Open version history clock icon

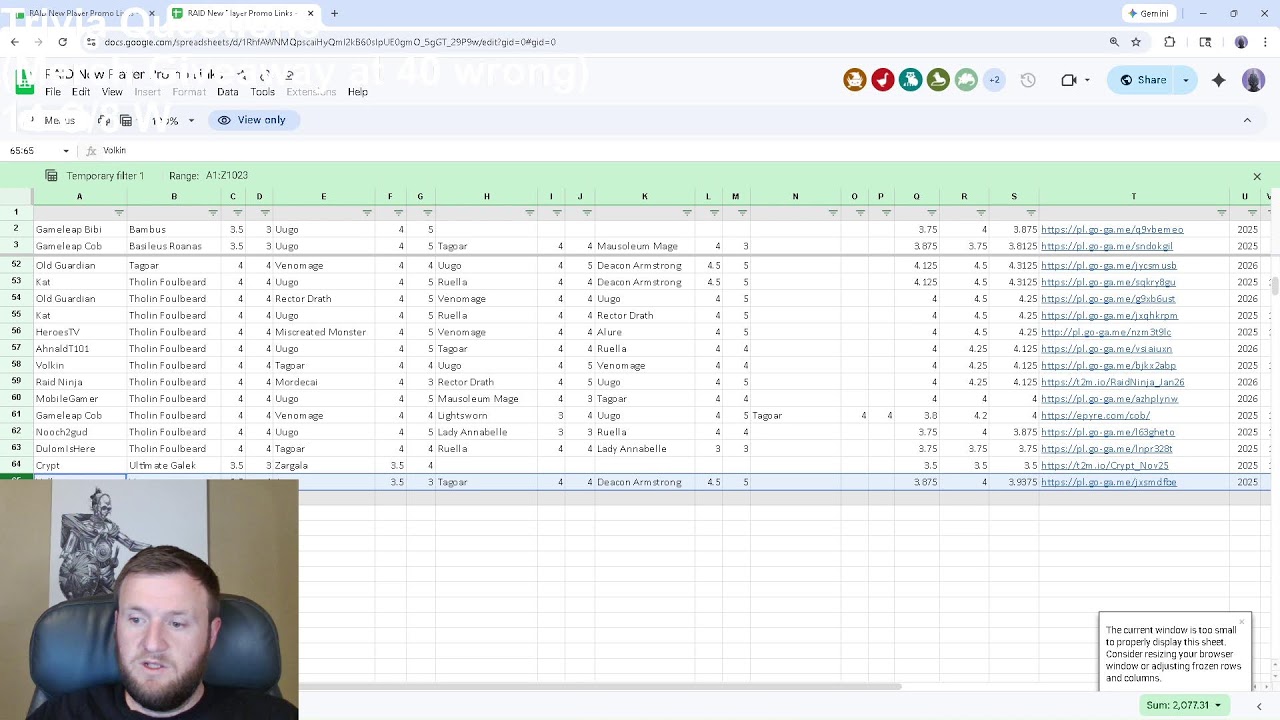click(1028, 80)
